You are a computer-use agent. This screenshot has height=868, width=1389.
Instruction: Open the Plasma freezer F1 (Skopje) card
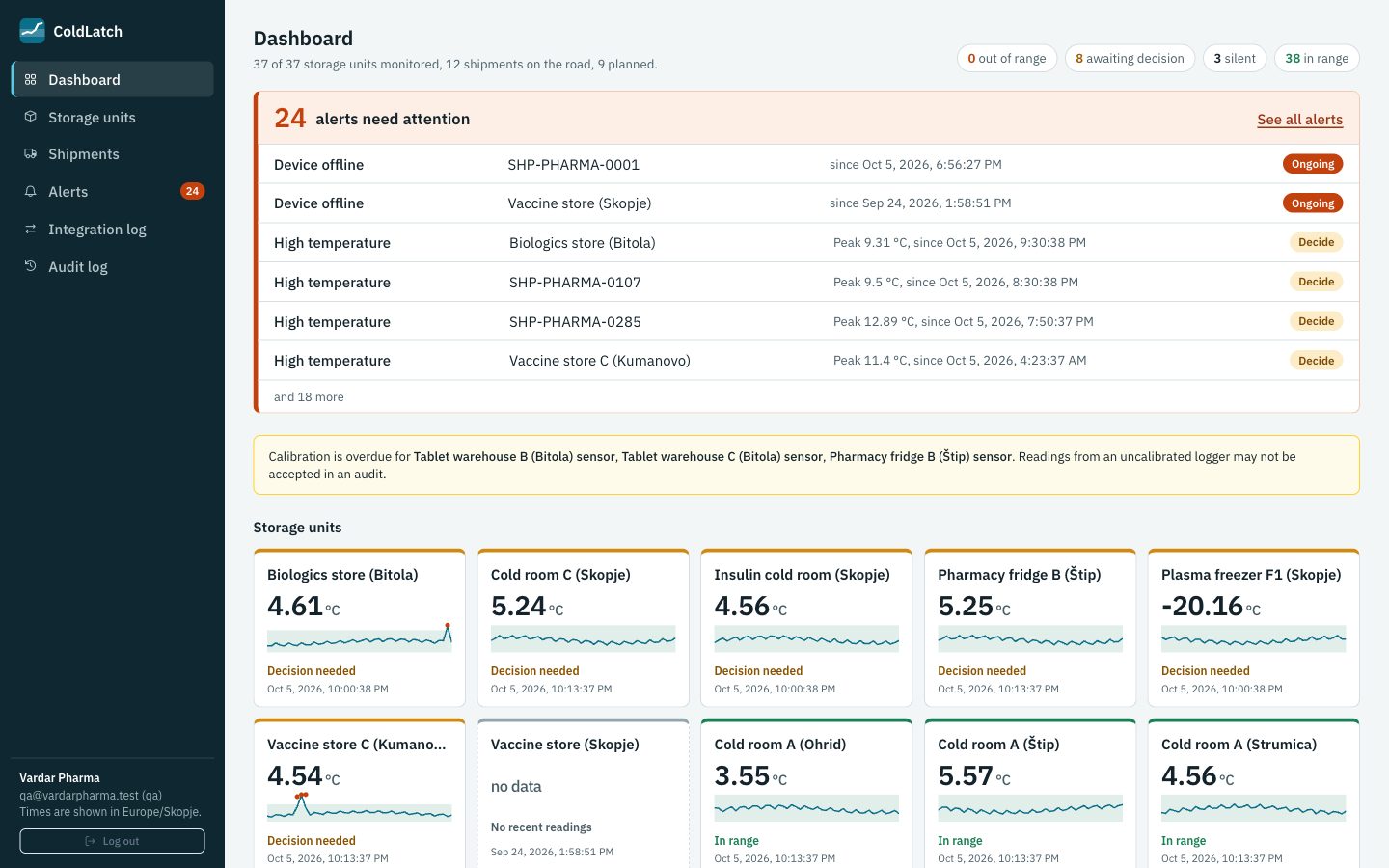(1254, 628)
